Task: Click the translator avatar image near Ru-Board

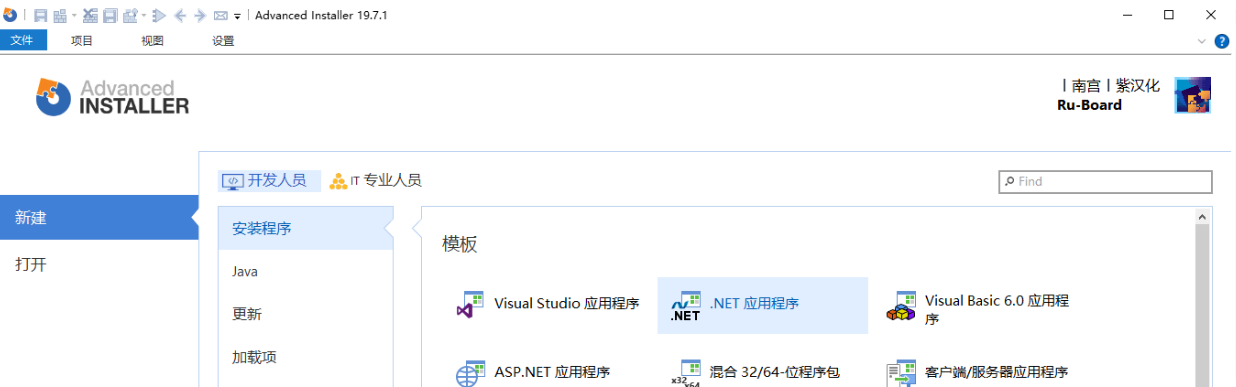Action: (x=1192, y=96)
